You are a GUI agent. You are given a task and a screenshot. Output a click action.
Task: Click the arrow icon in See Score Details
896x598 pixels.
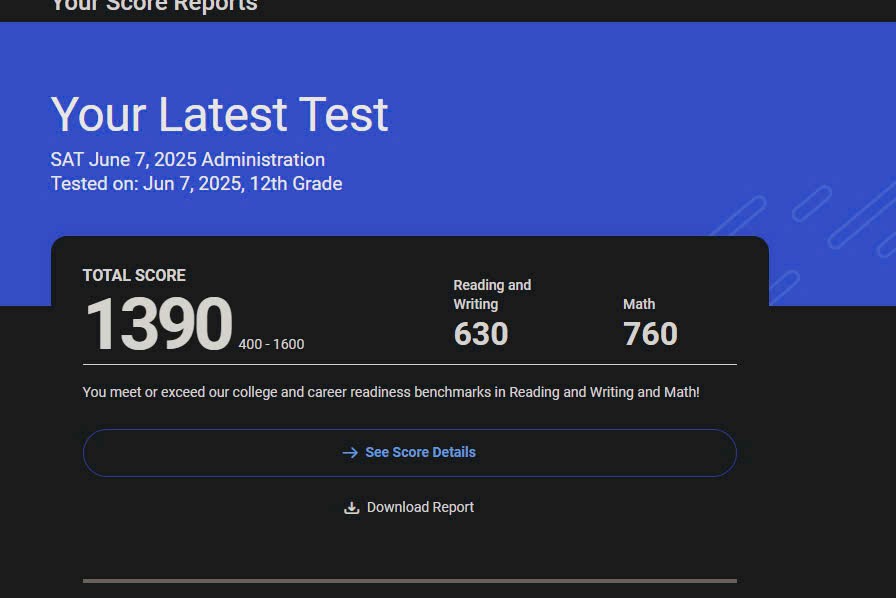(x=350, y=453)
